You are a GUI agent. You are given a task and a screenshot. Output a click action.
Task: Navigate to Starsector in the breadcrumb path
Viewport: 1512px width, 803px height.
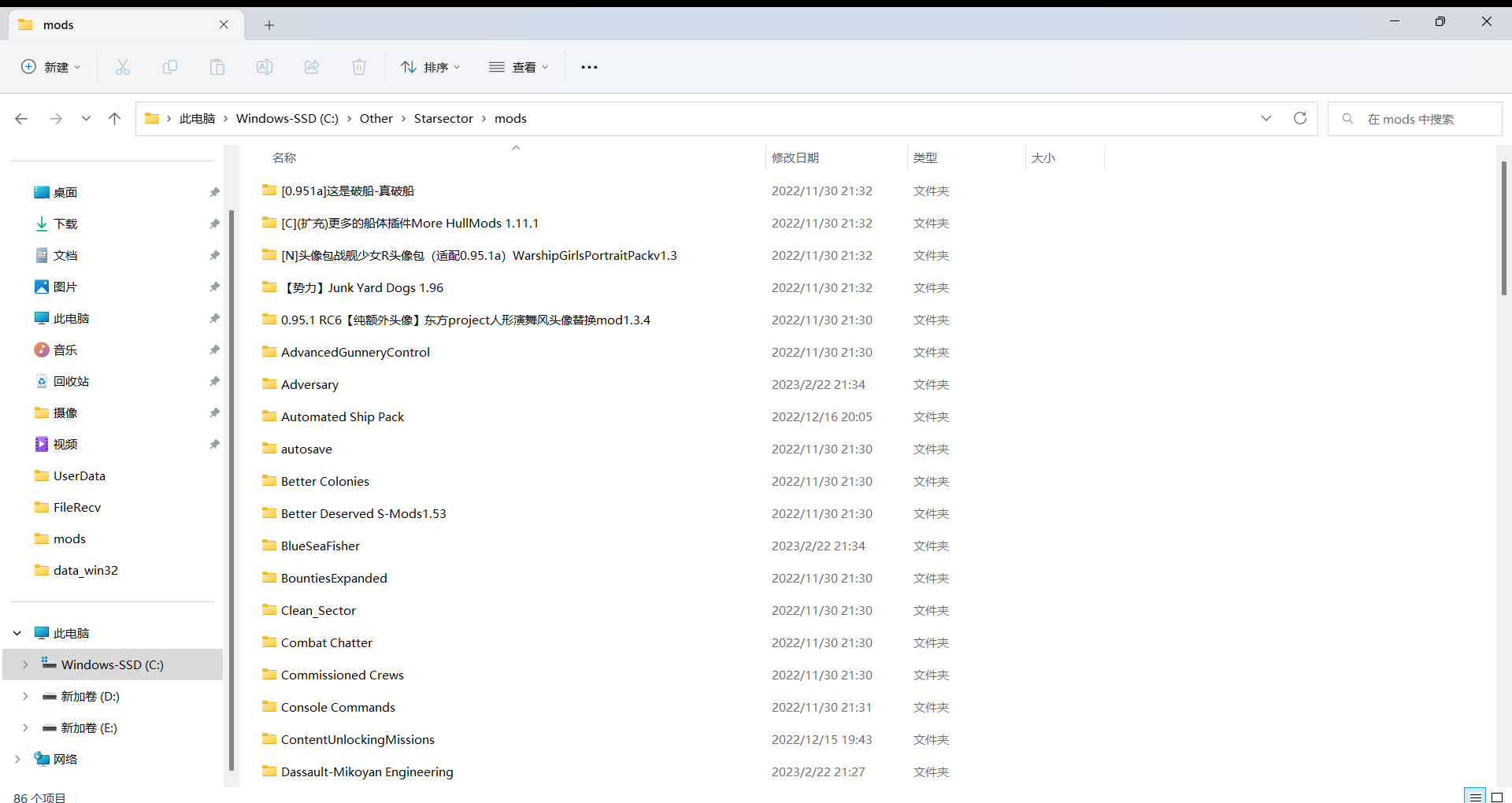[x=443, y=119]
